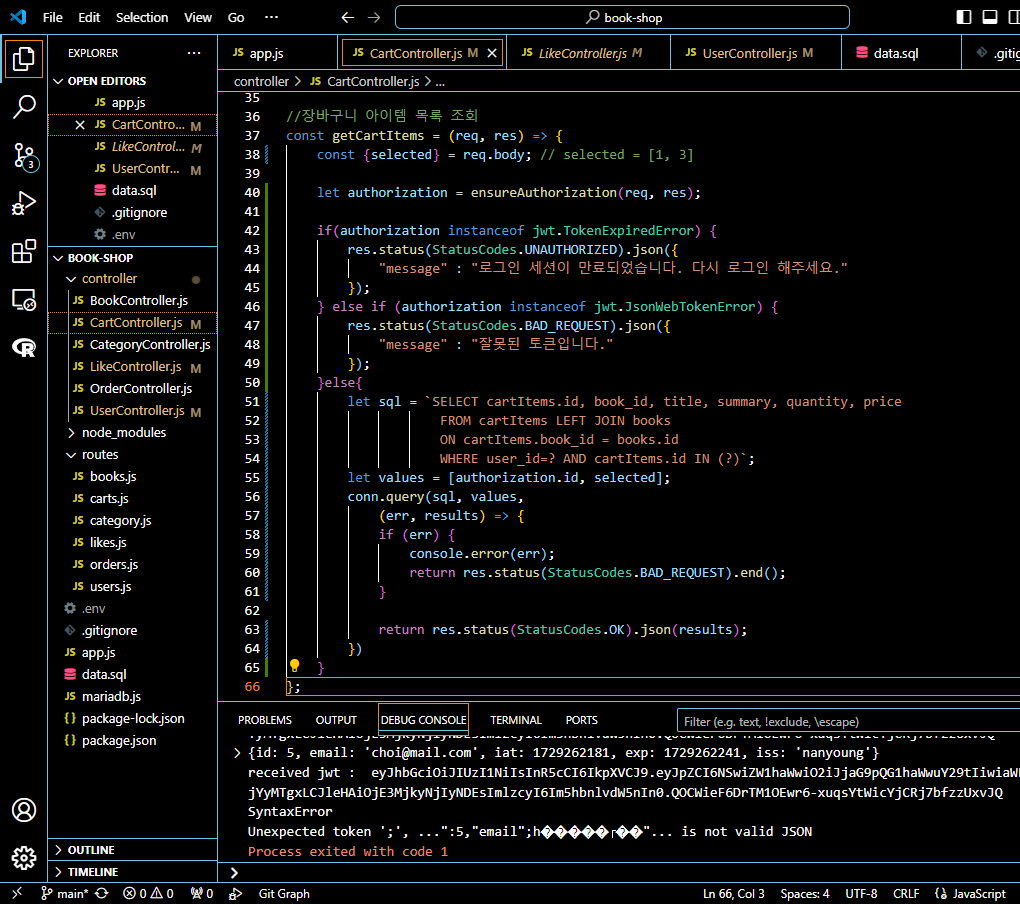Click the main* git branch indicator

[x=64, y=894]
